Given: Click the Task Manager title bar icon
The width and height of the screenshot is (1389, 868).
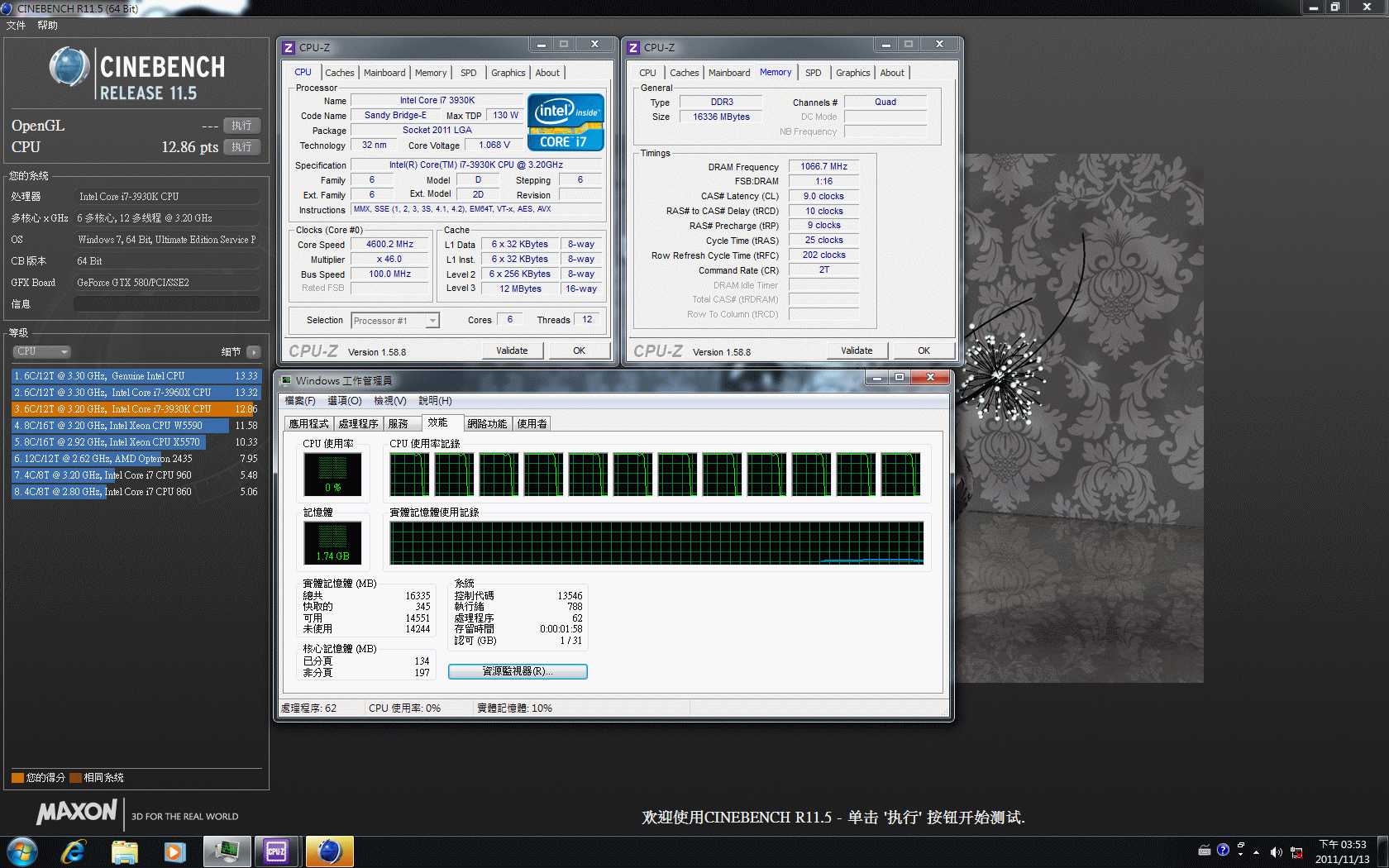Looking at the screenshot, I should coord(286,380).
